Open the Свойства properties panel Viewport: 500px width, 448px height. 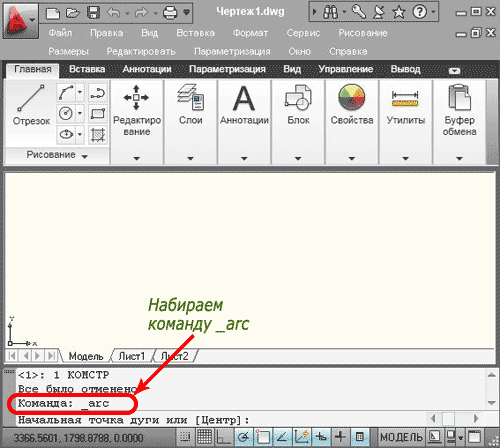click(x=352, y=122)
